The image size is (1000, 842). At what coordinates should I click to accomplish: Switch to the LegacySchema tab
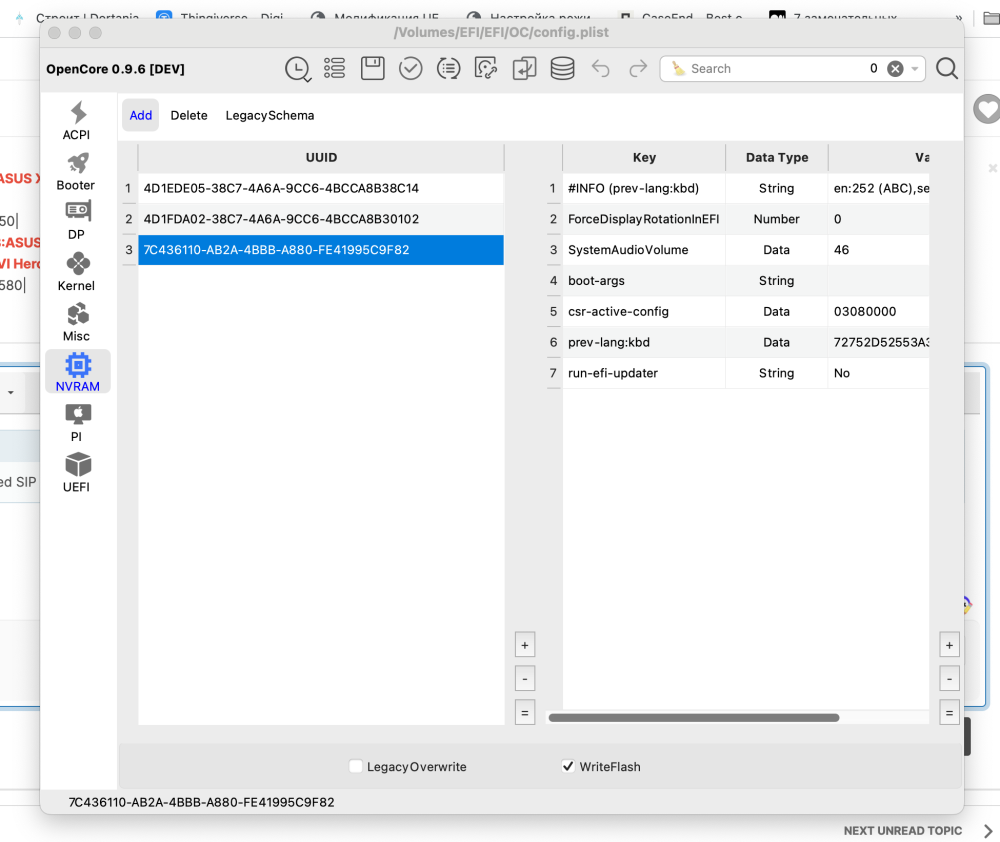point(270,115)
